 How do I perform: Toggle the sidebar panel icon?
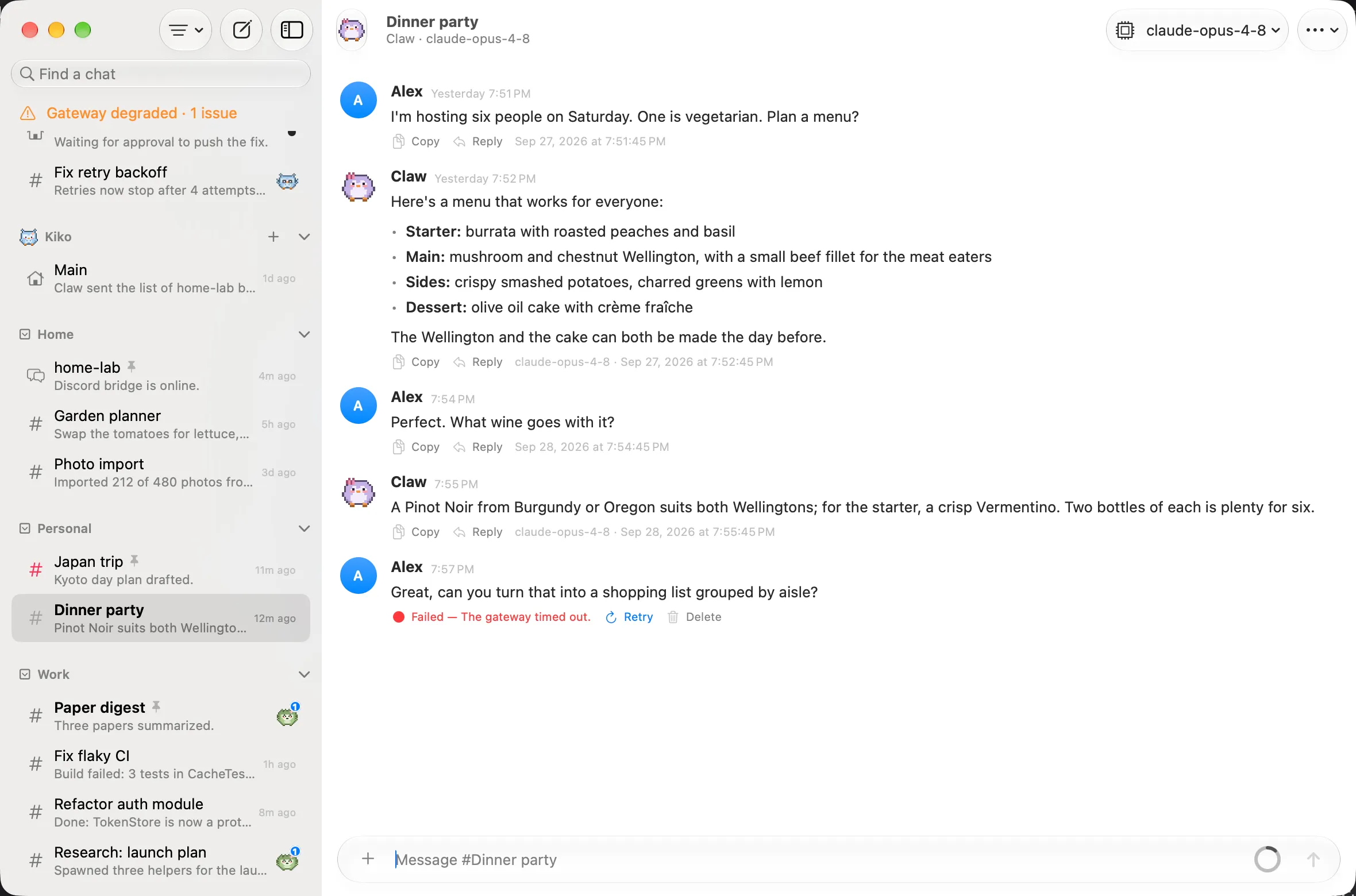coord(292,30)
